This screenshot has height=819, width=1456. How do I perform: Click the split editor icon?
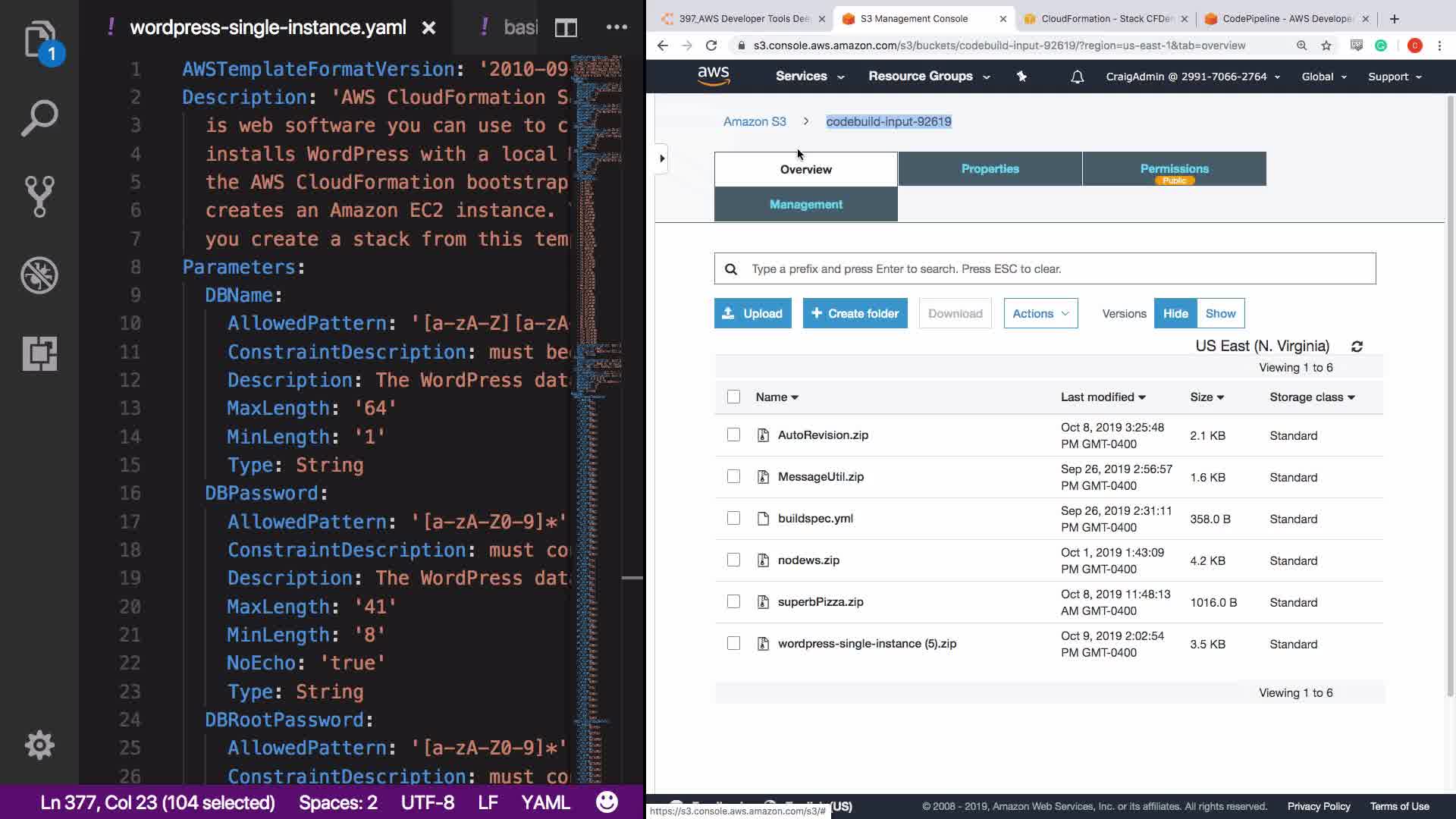(x=566, y=28)
